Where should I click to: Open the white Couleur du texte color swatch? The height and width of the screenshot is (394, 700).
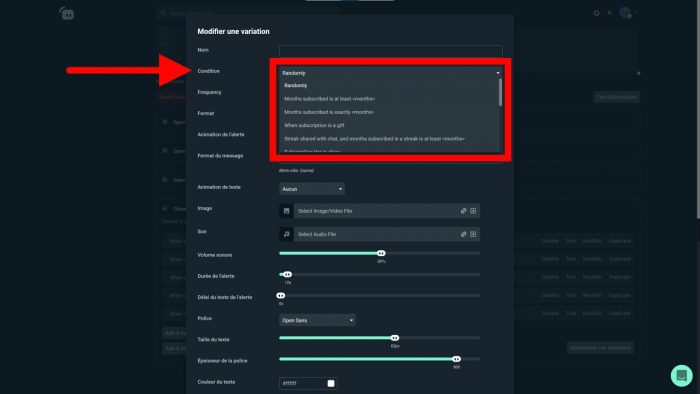331,383
